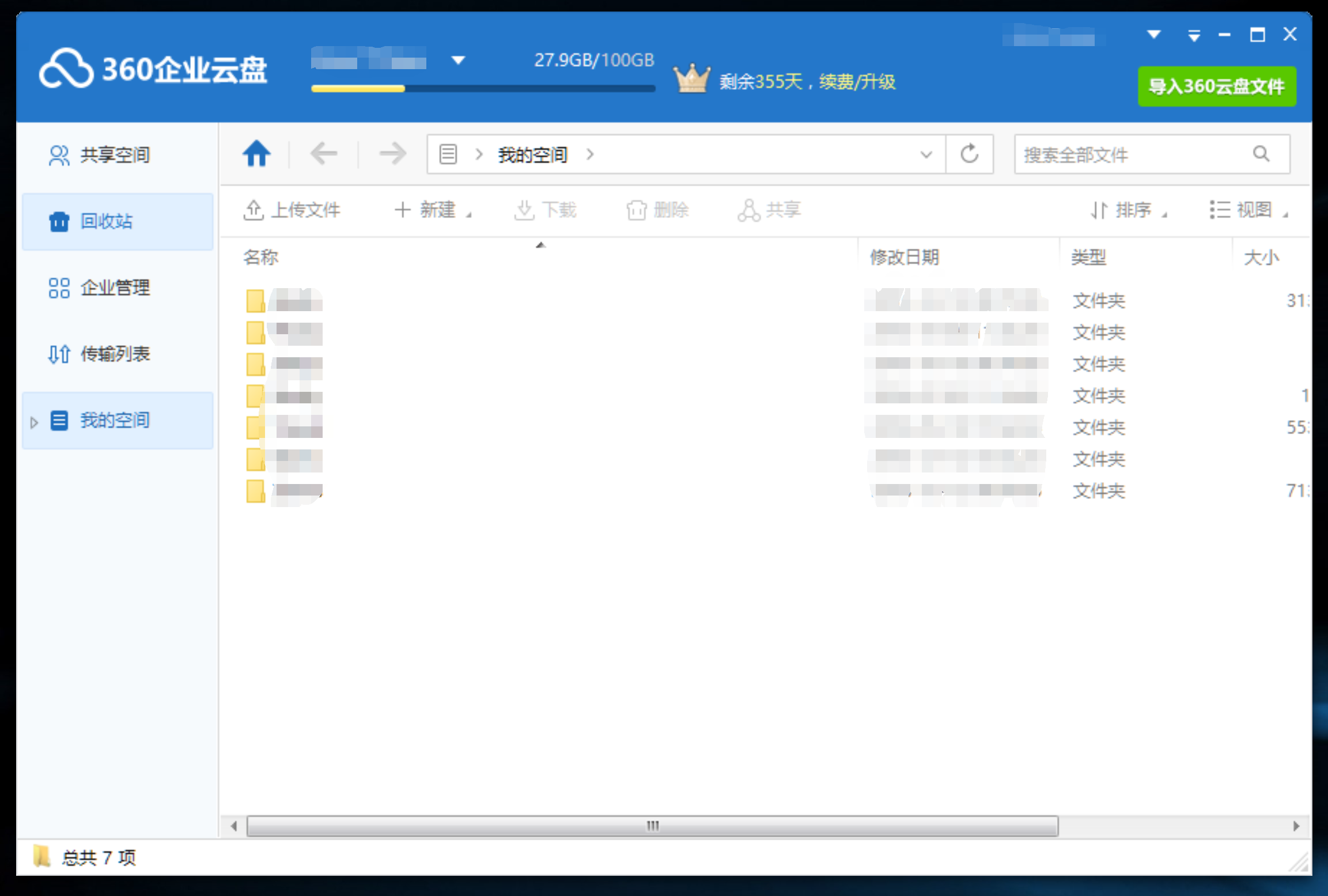Open 企业管理 in the sidebar

click(118, 288)
